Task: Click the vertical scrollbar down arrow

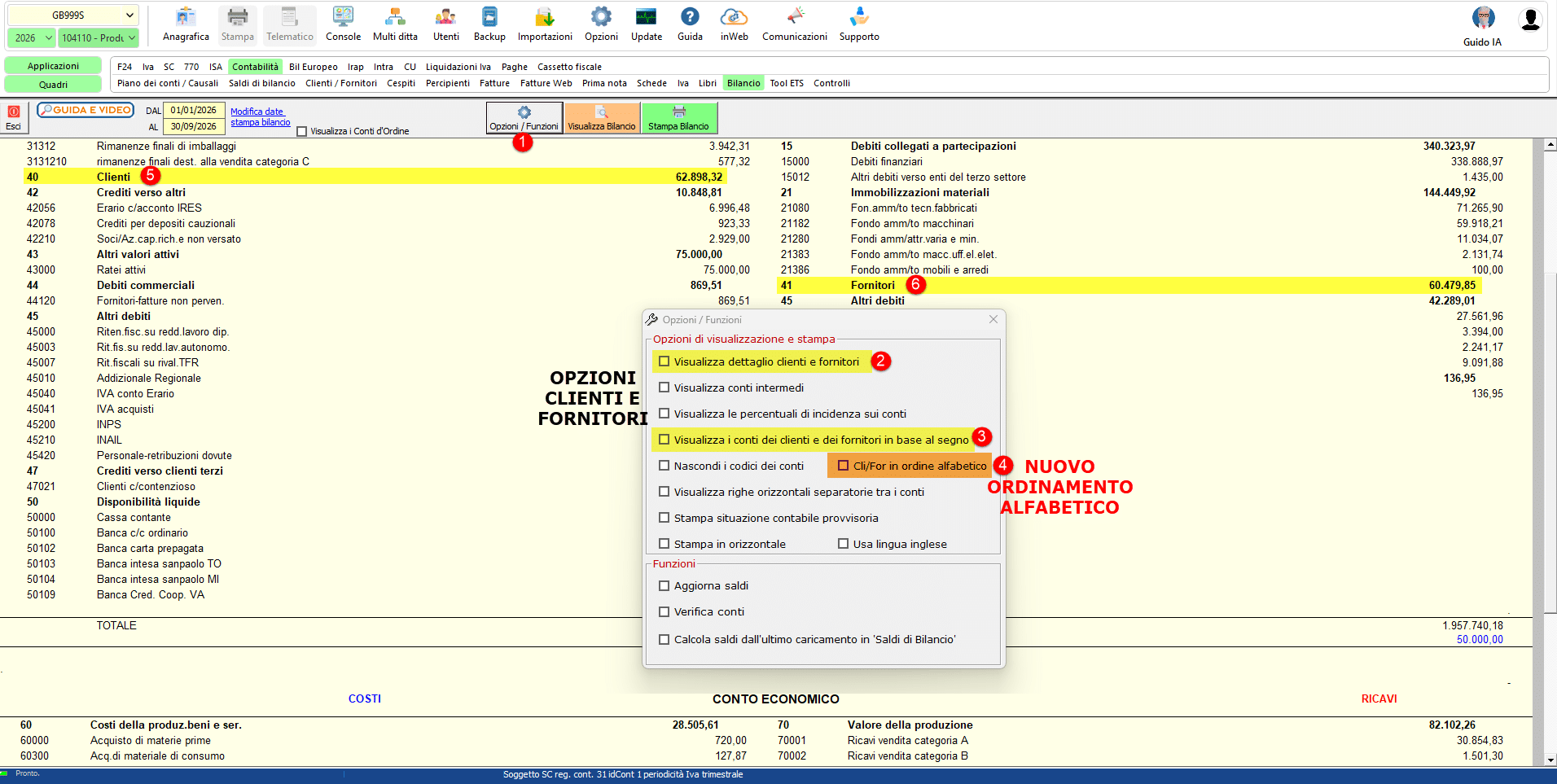Action: pyautogui.click(x=1550, y=760)
